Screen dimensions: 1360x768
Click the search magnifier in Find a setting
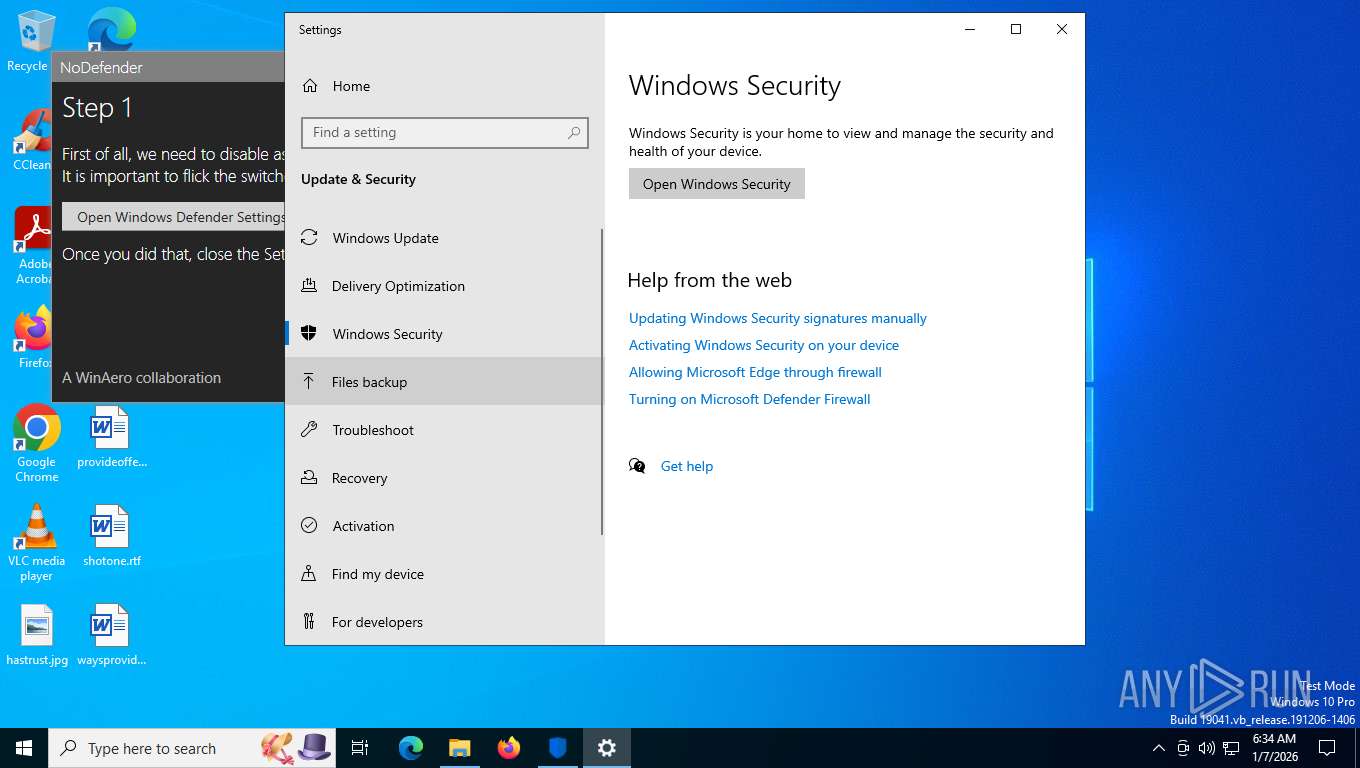(574, 132)
